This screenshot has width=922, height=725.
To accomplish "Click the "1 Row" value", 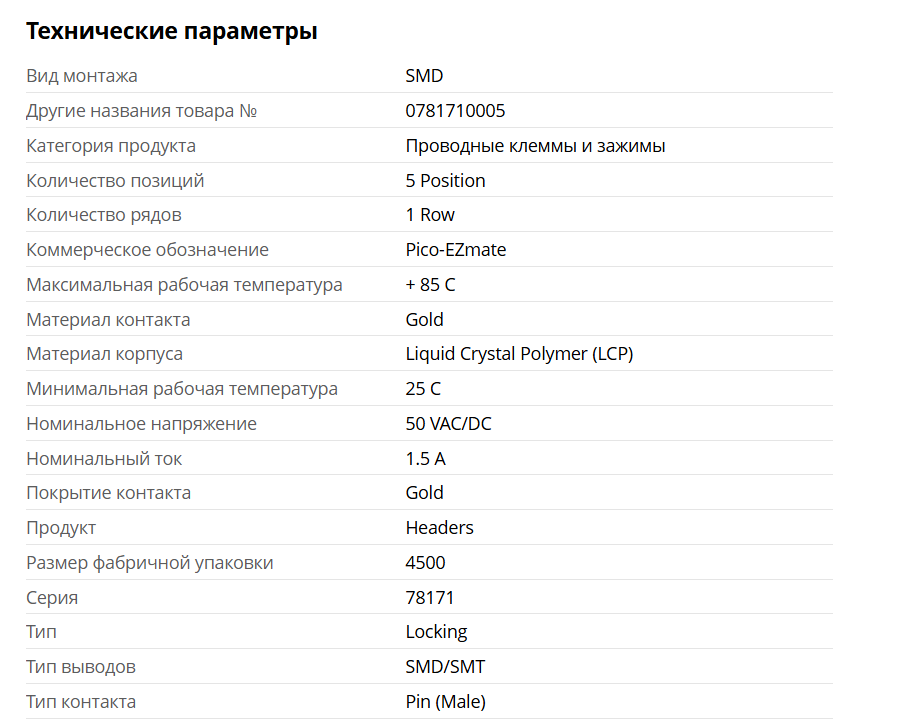I will tap(430, 215).
